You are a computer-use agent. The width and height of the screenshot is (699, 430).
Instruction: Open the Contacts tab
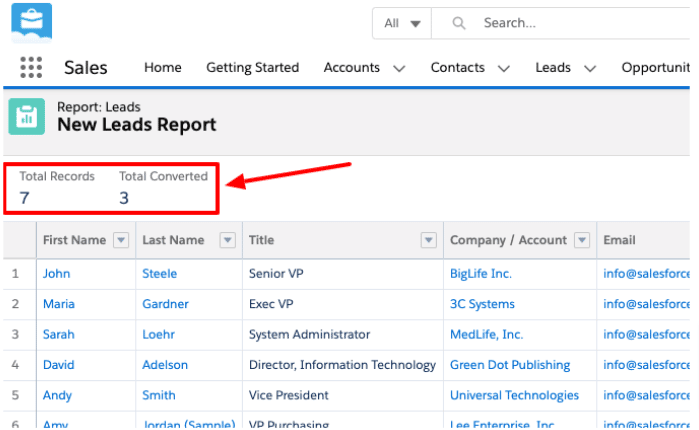pos(457,67)
